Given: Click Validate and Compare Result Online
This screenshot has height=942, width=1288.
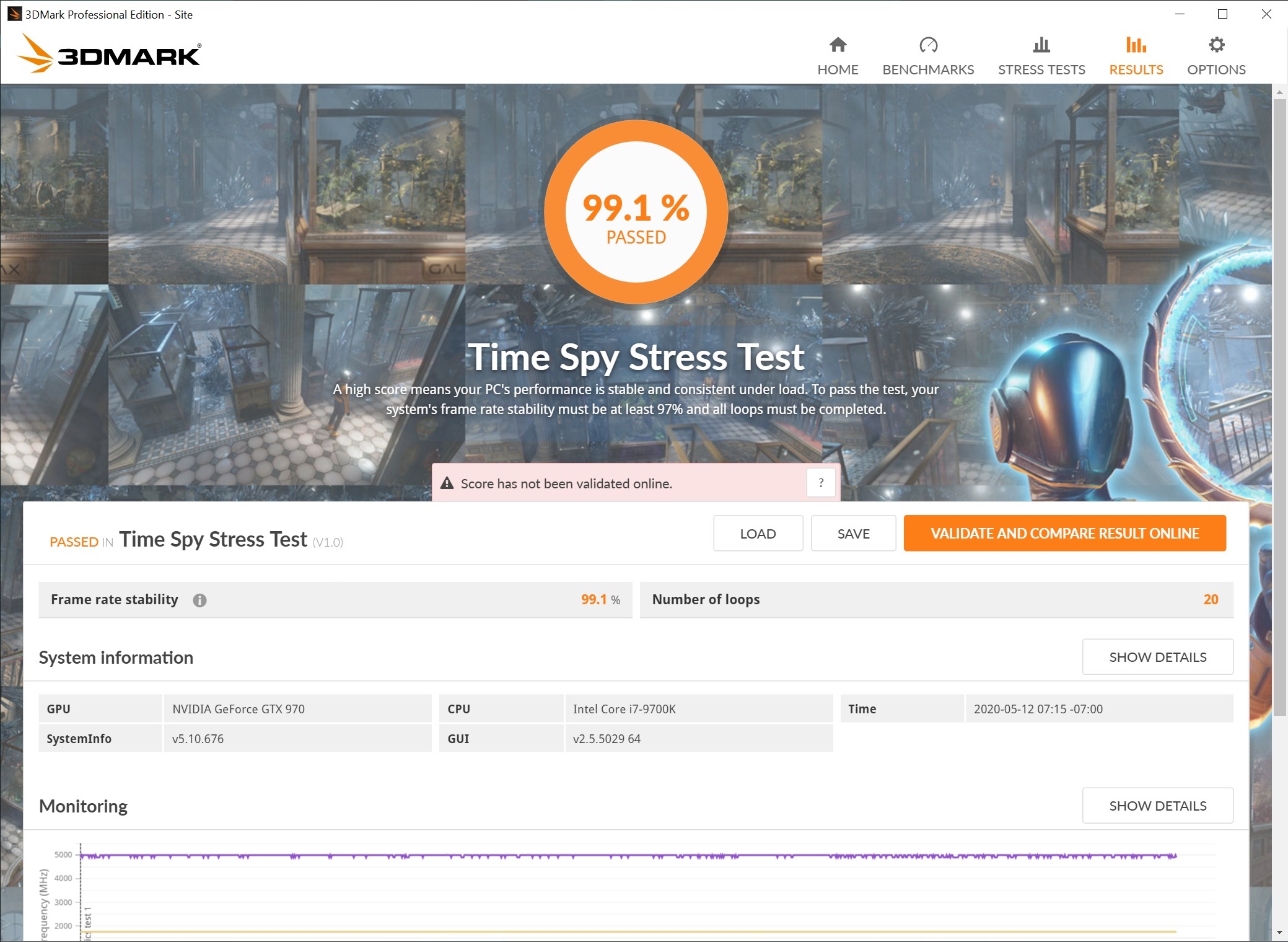Looking at the screenshot, I should pyautogui.click(x=1064, y=534).
